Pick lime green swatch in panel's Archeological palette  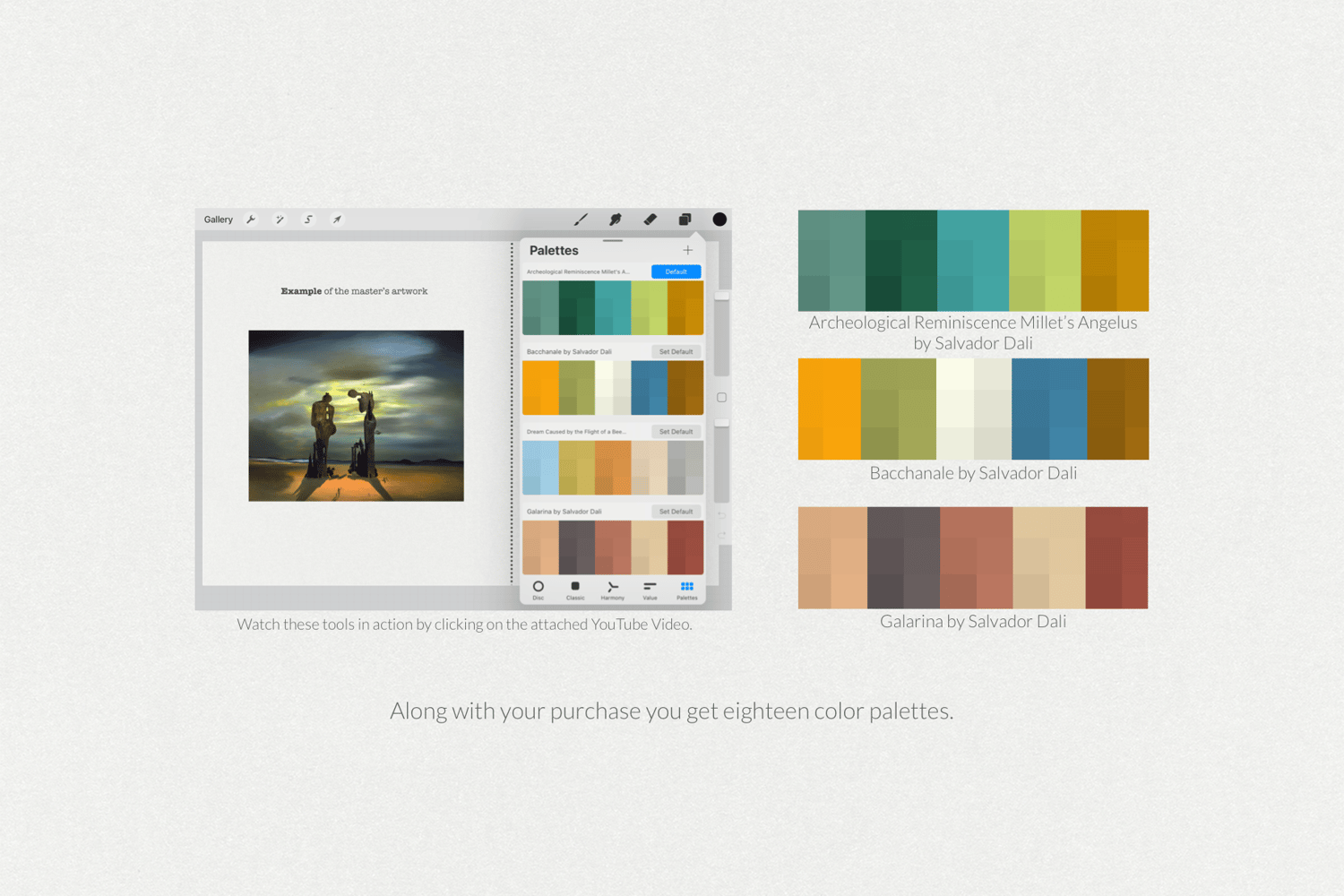pyautogui.click(x=649, y=308)
